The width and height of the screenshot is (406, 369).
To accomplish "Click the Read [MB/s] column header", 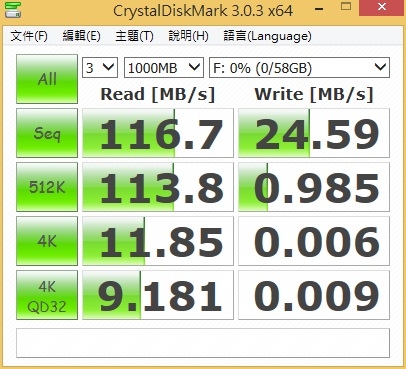I will [x=158, y=94].
